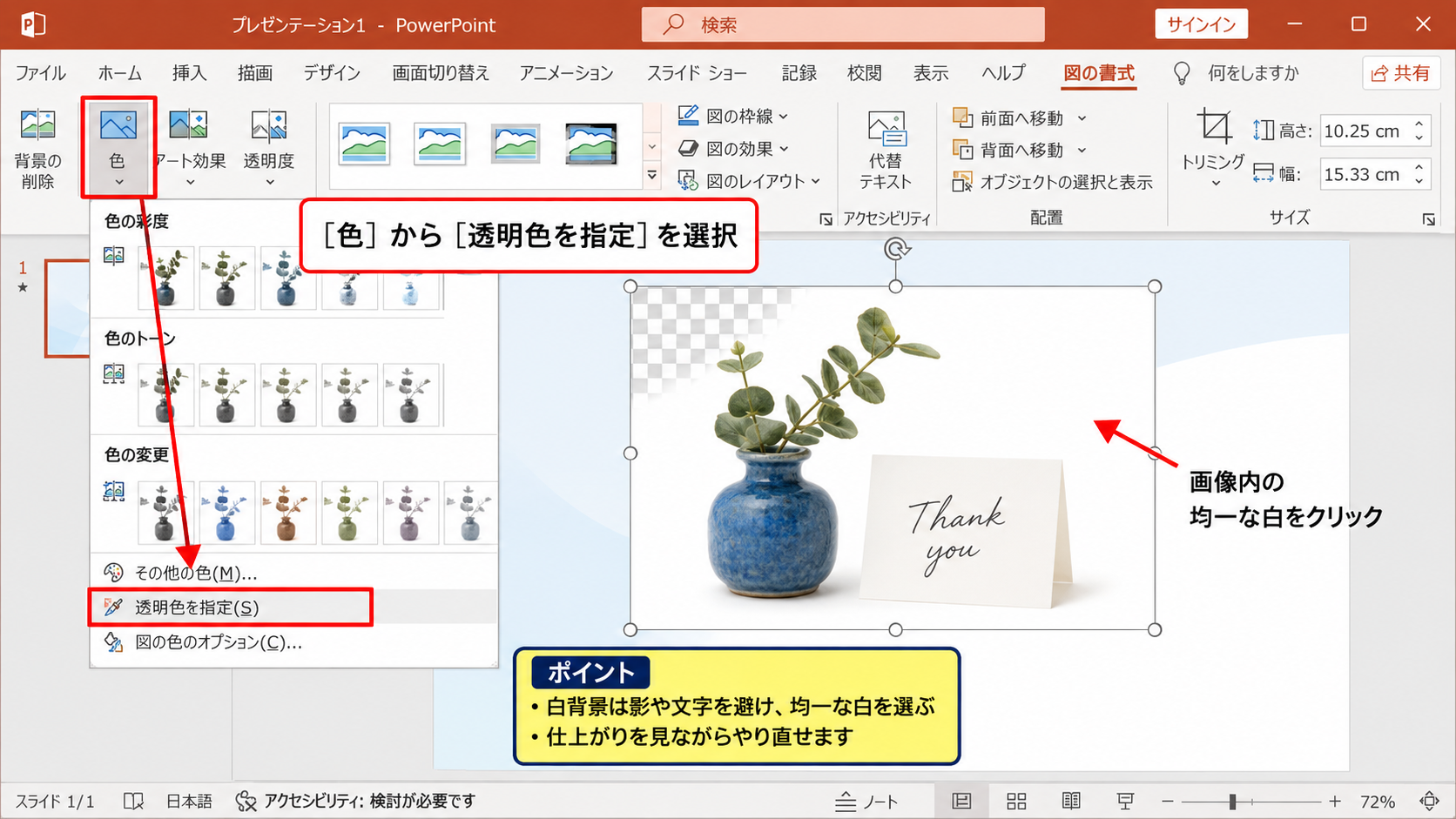Expand the トリミング dropdown arrow

tap(1216, 183)
